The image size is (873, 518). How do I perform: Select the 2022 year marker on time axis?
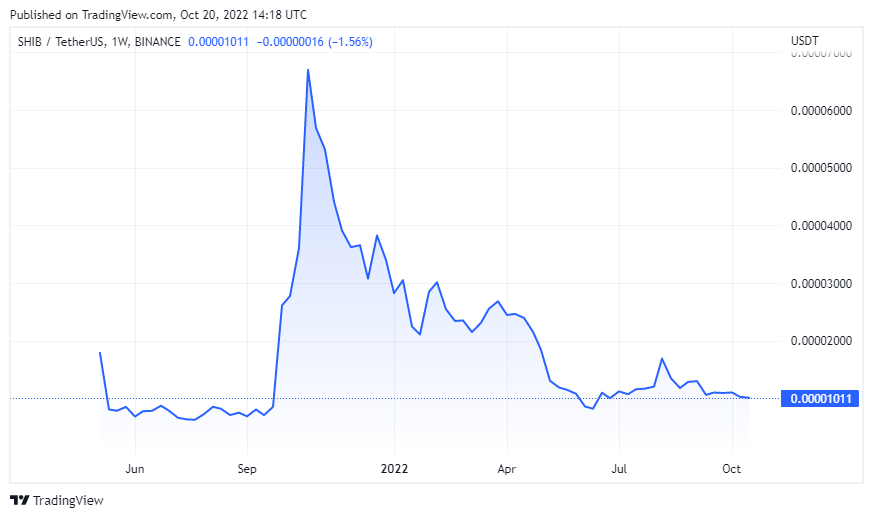pyautogui.click(x=394, y=467)
